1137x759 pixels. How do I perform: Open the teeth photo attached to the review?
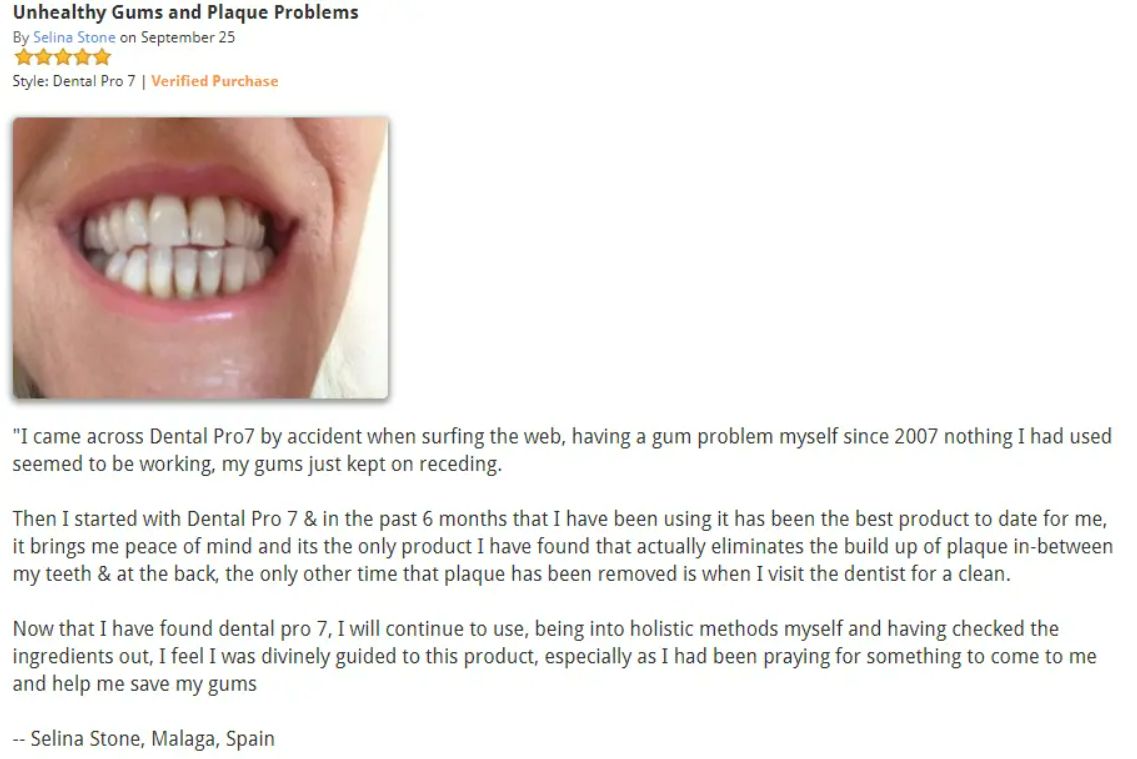click(x=200, y=258)
